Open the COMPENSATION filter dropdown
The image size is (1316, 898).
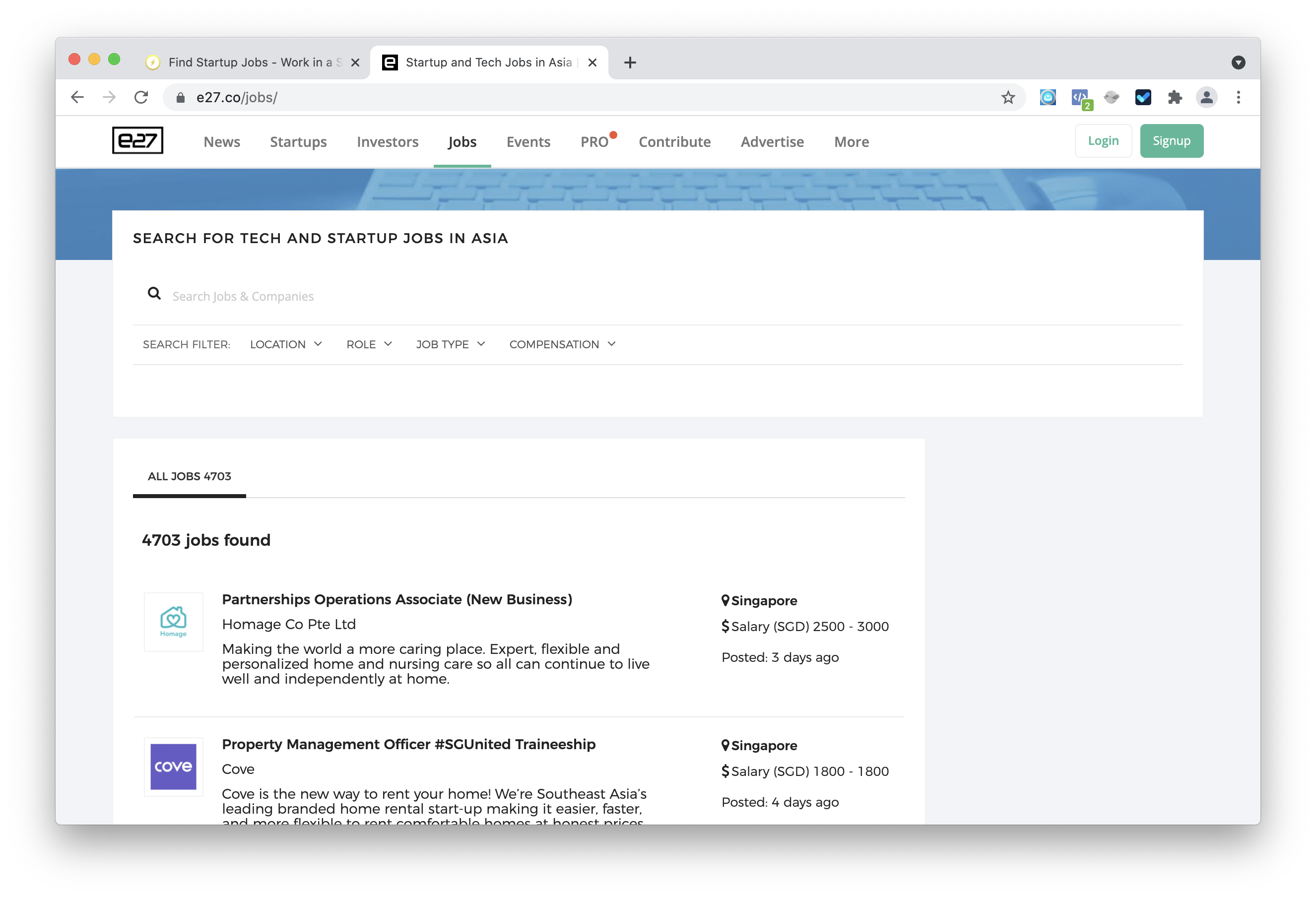[562, 344]
